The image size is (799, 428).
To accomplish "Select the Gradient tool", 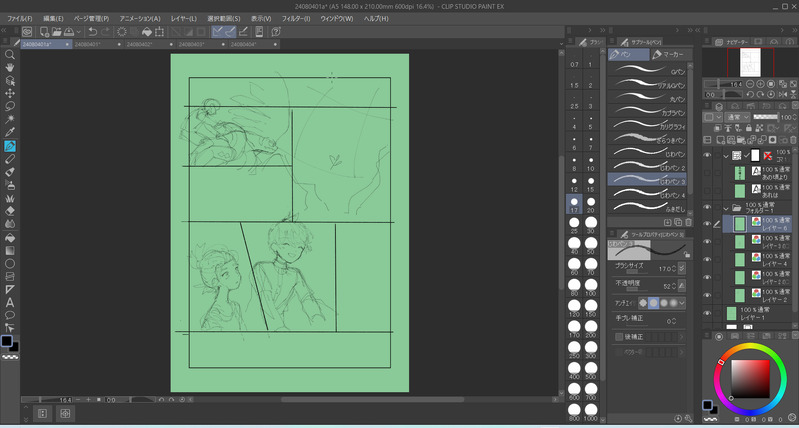I will 10,251.
